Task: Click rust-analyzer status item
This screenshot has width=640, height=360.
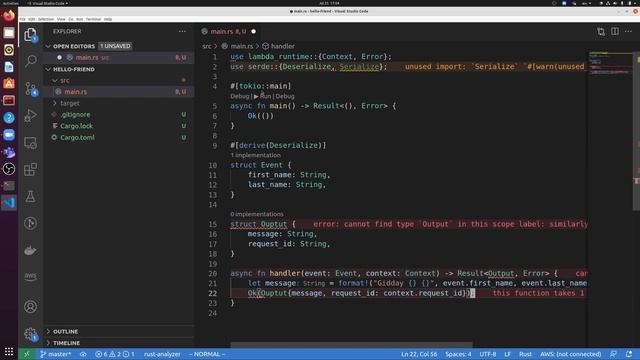Action: pyautogui.click(x=162, y=354)
